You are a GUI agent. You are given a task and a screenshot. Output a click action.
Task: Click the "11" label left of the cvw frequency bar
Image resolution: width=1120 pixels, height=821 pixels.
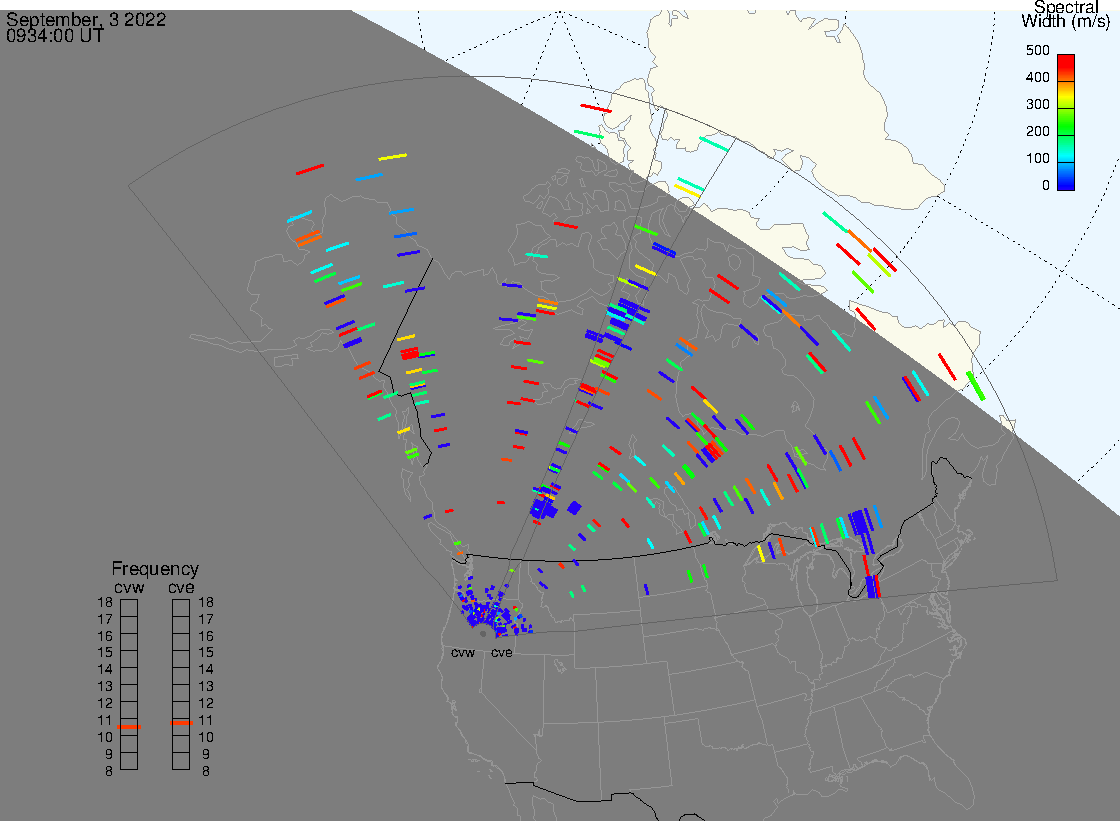[105, 720]
